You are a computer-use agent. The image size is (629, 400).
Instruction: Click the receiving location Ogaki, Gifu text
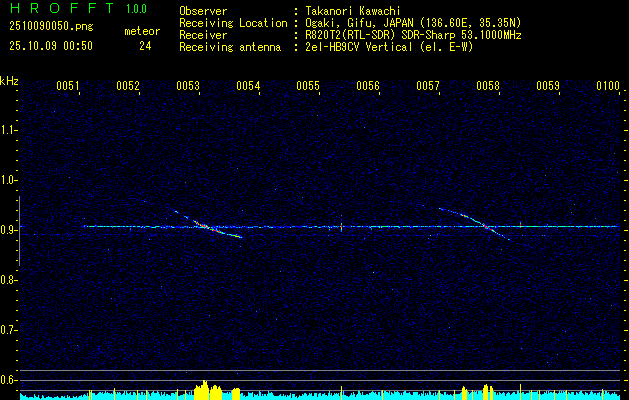click(x=413, y=23)
